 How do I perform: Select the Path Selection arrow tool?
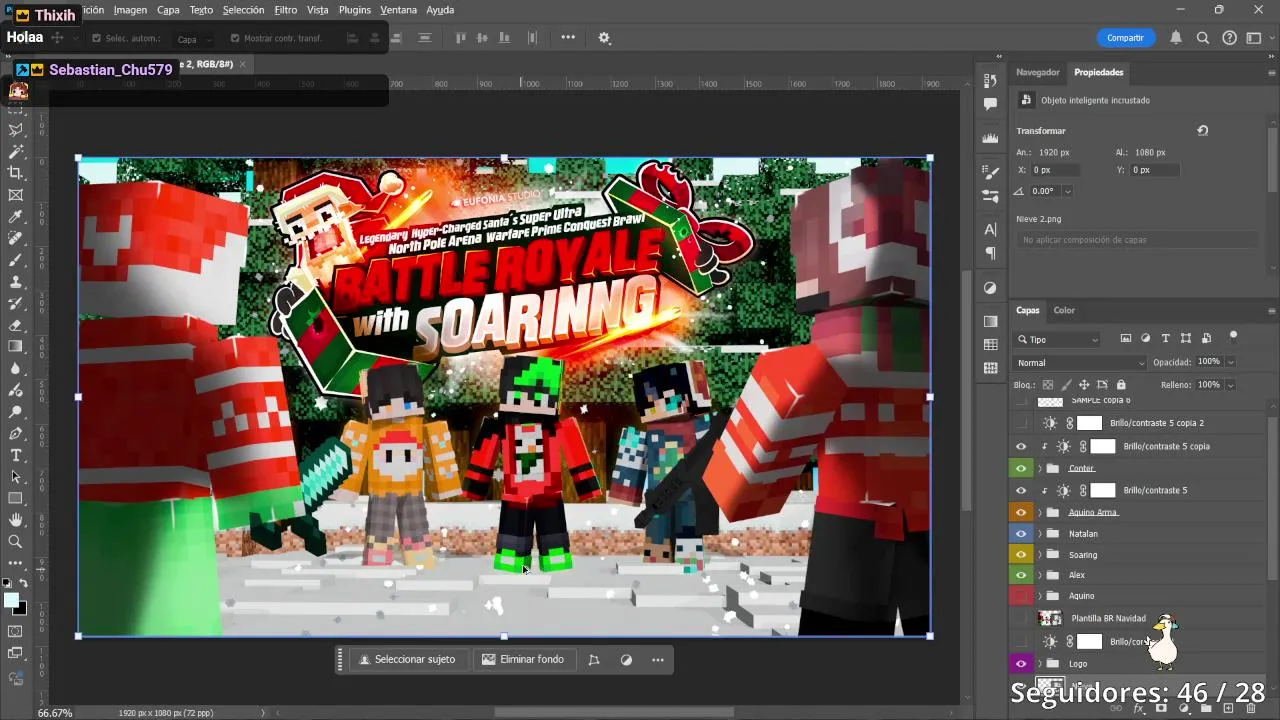(x=16, y=477)
